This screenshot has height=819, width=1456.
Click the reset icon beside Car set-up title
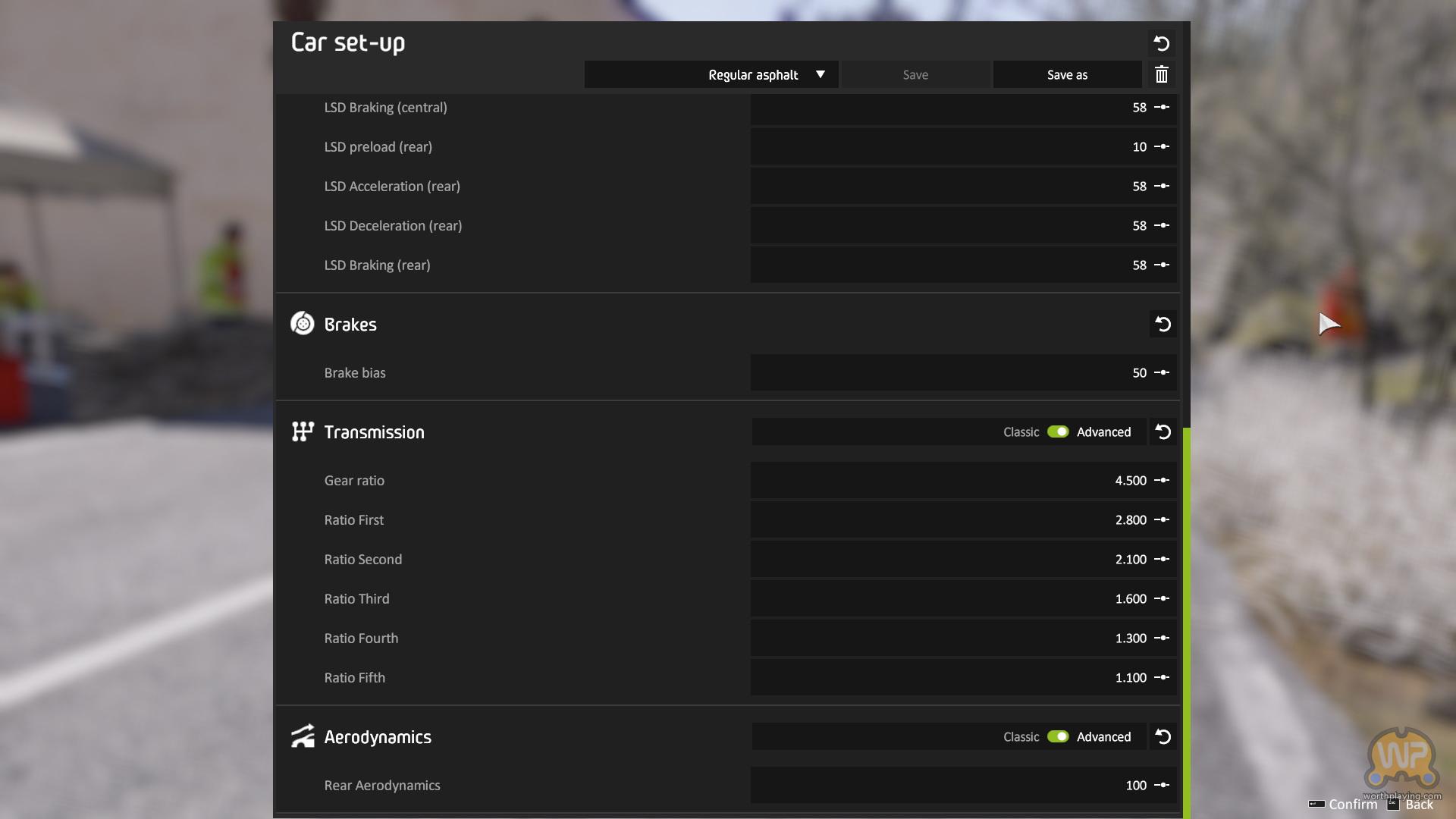coord(1161,43)
